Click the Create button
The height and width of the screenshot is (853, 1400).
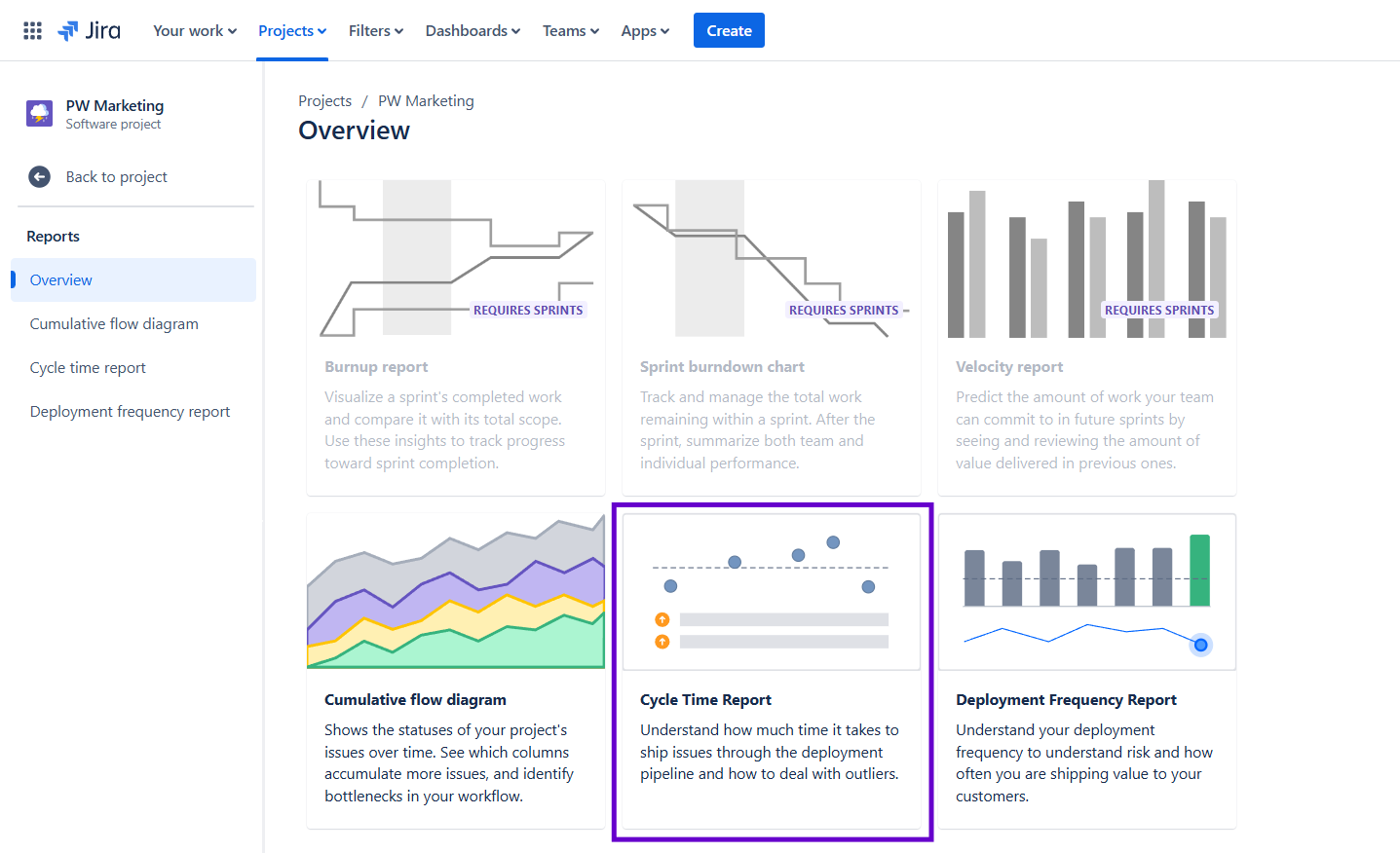[x=729, y=30]
